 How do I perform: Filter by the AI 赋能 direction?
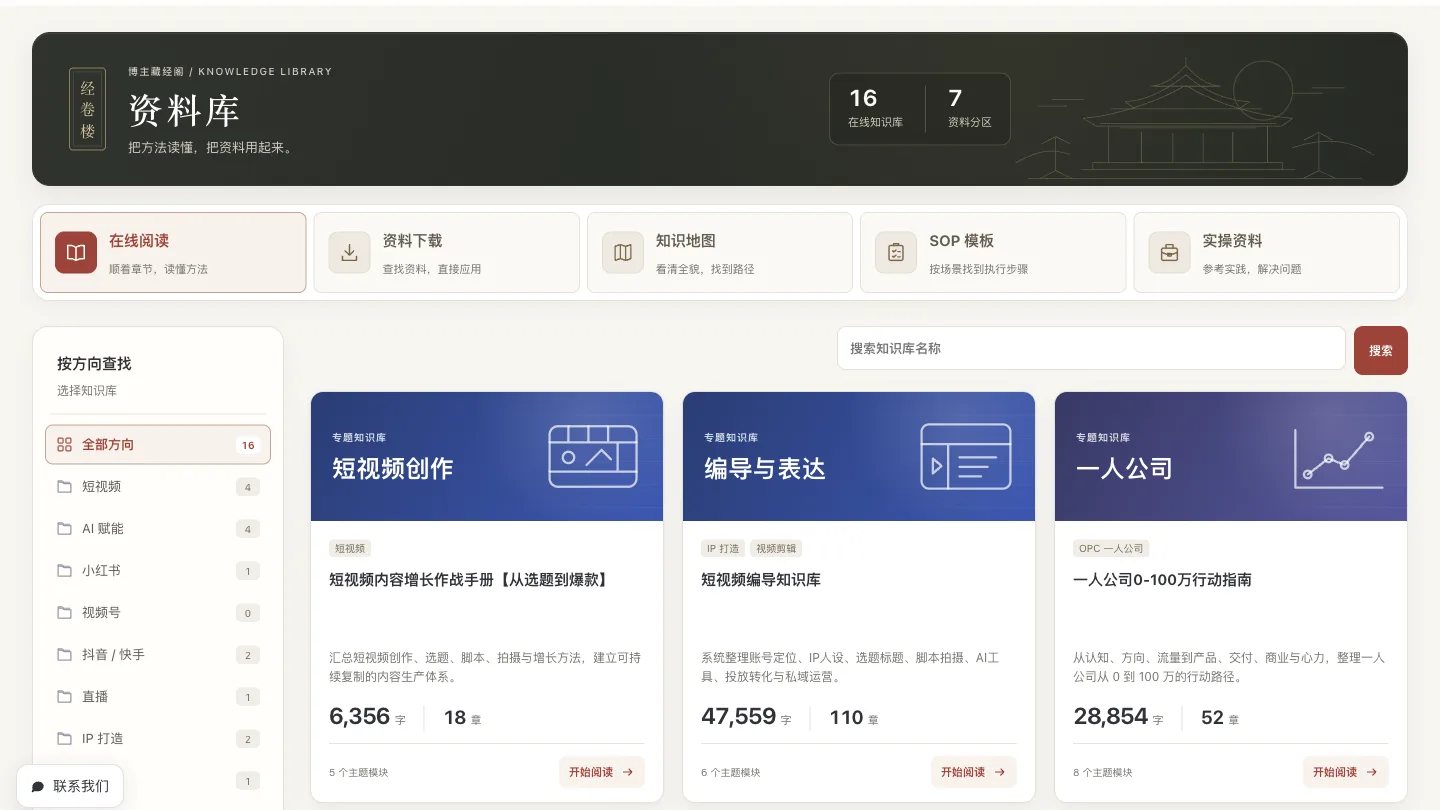point(158,529)
